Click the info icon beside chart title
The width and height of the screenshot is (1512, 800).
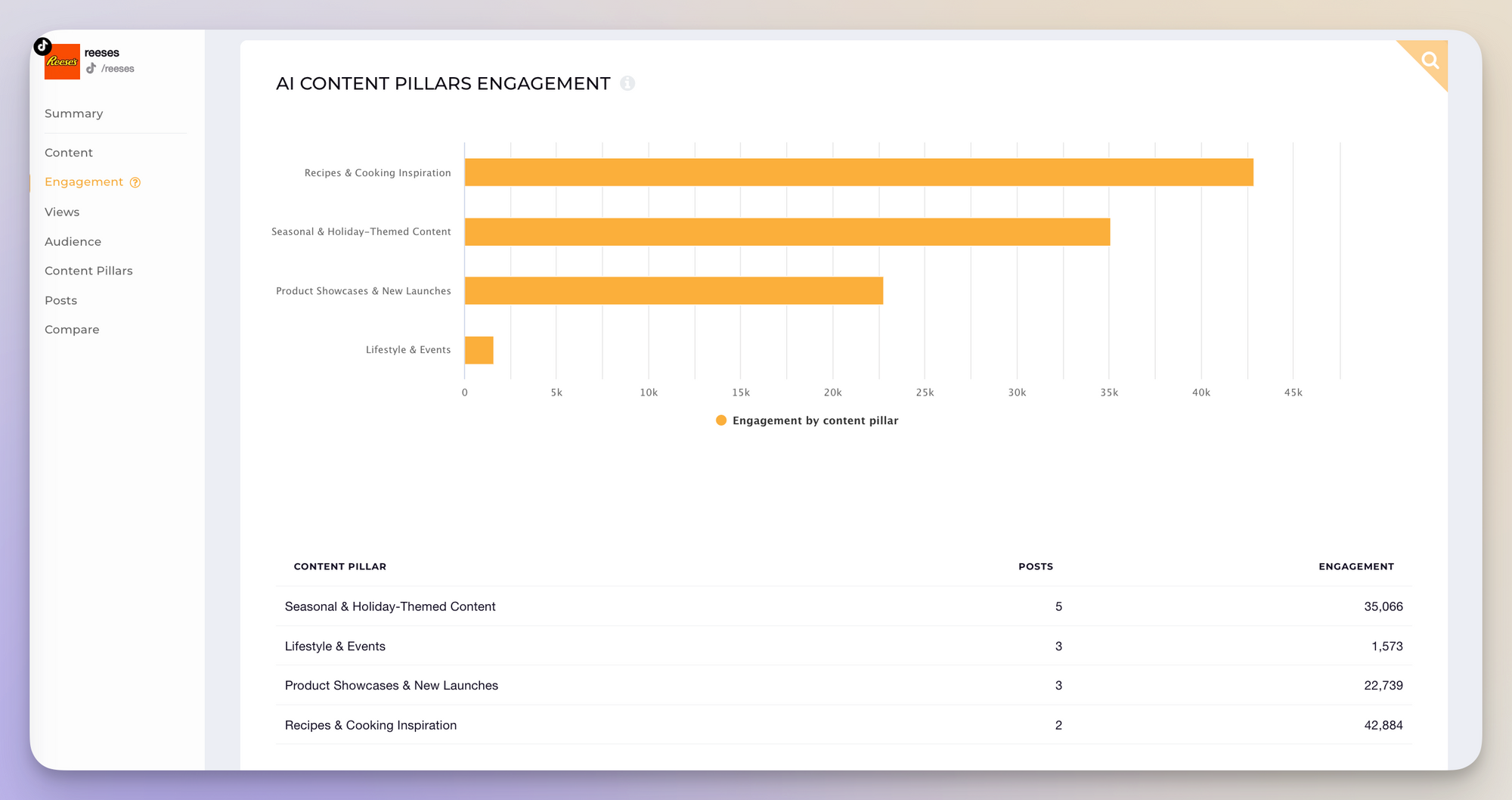point(627,83)
